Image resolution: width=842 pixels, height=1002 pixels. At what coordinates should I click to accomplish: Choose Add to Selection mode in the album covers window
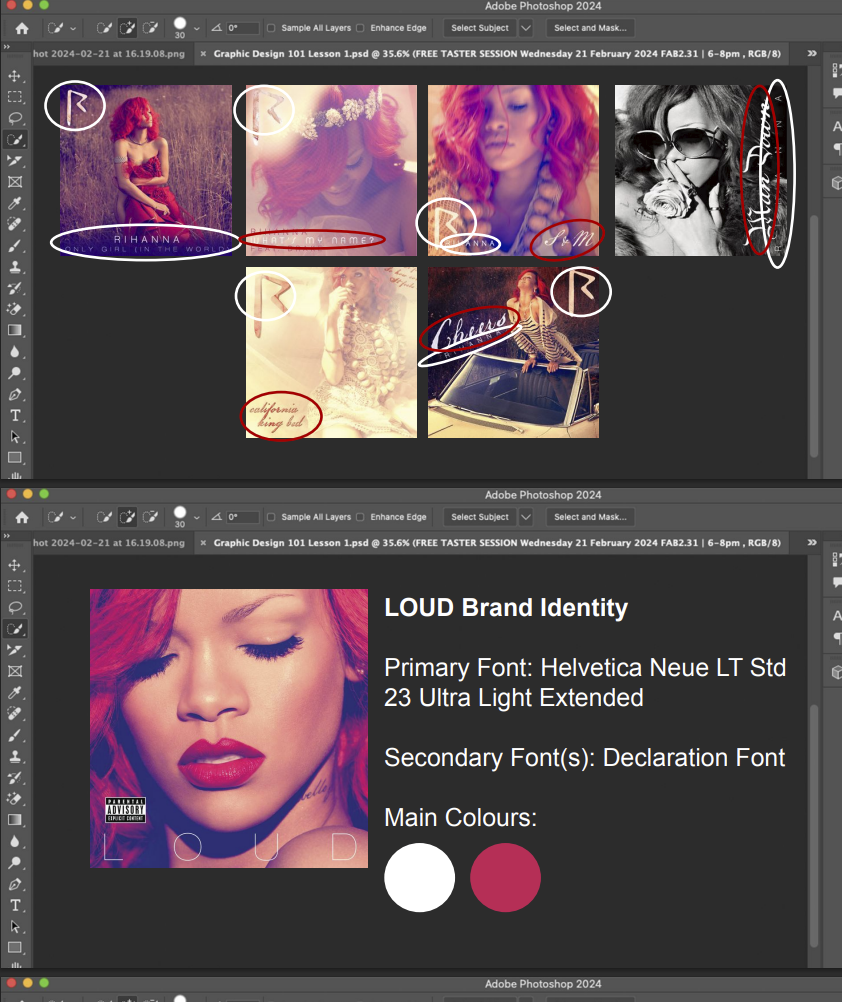point(127,28)
